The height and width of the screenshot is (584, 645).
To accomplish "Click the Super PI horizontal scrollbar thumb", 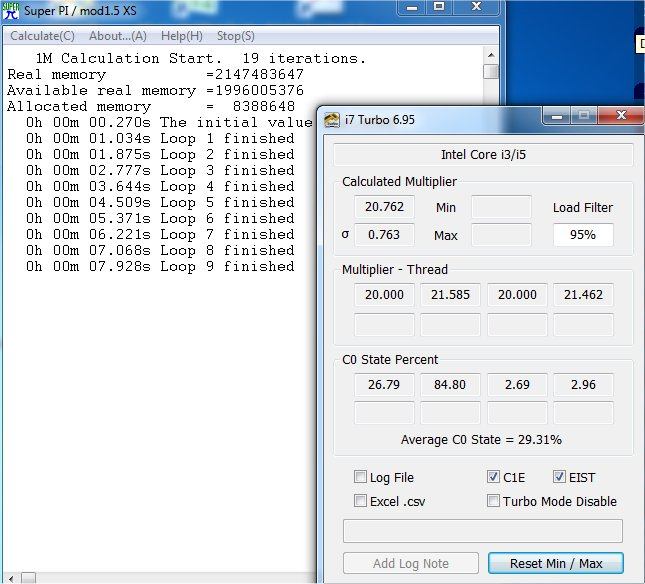I will tap(28, 579).
